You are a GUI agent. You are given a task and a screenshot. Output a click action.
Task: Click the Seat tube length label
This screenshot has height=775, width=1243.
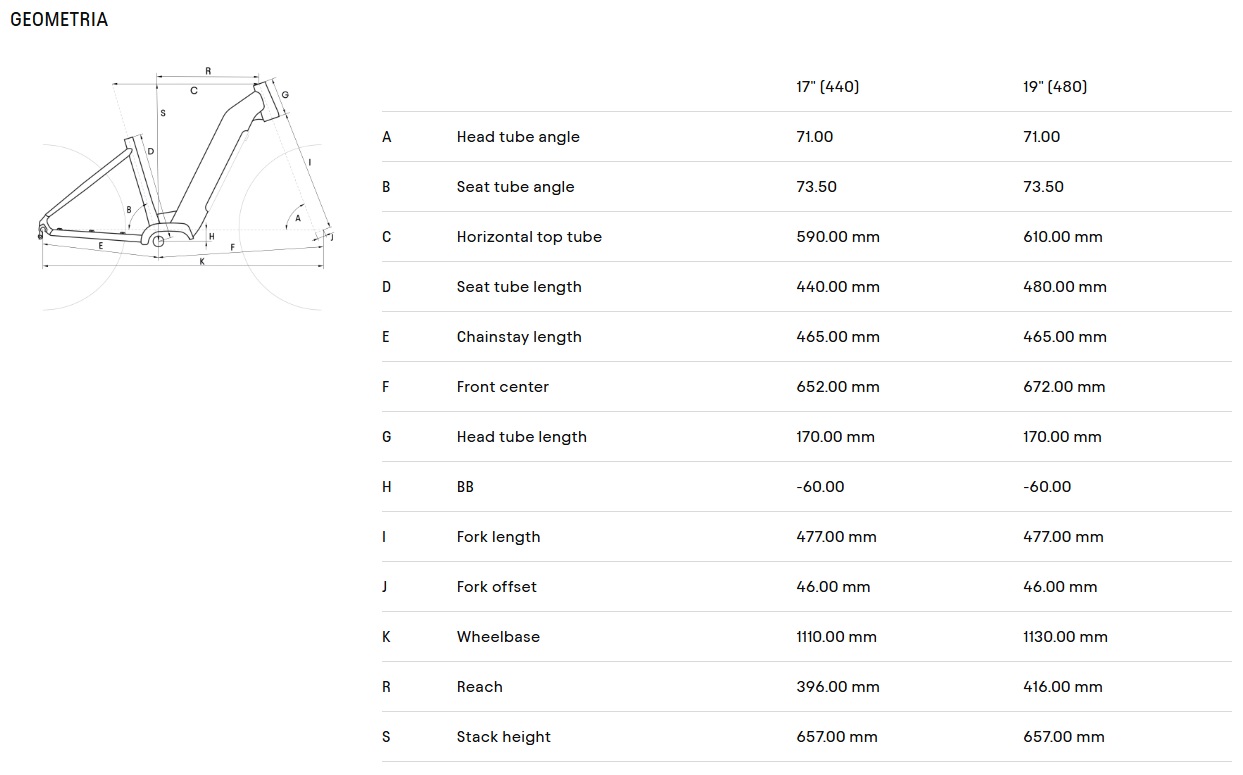coord(519,287)
